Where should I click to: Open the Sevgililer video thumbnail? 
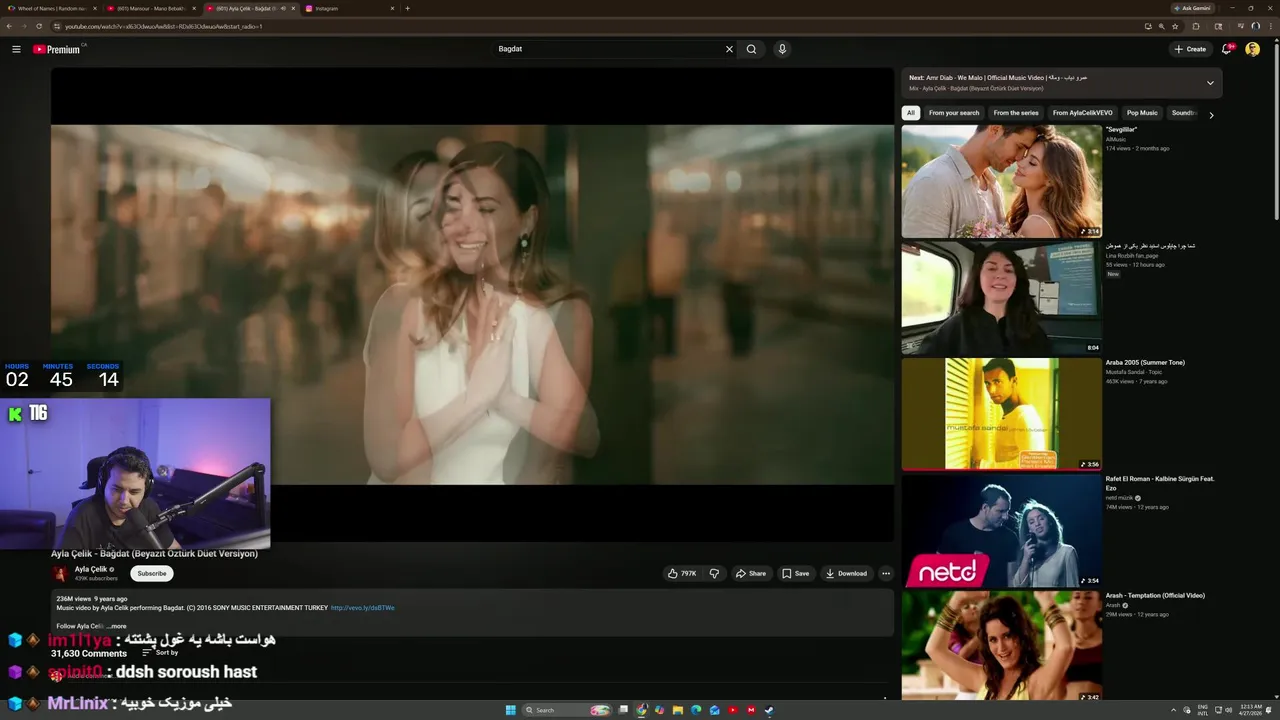1001,181
